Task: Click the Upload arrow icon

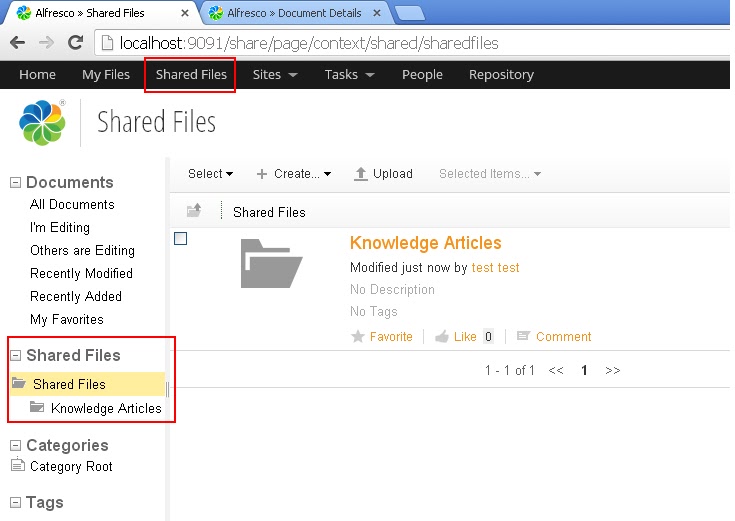Action: coord(360,174)
